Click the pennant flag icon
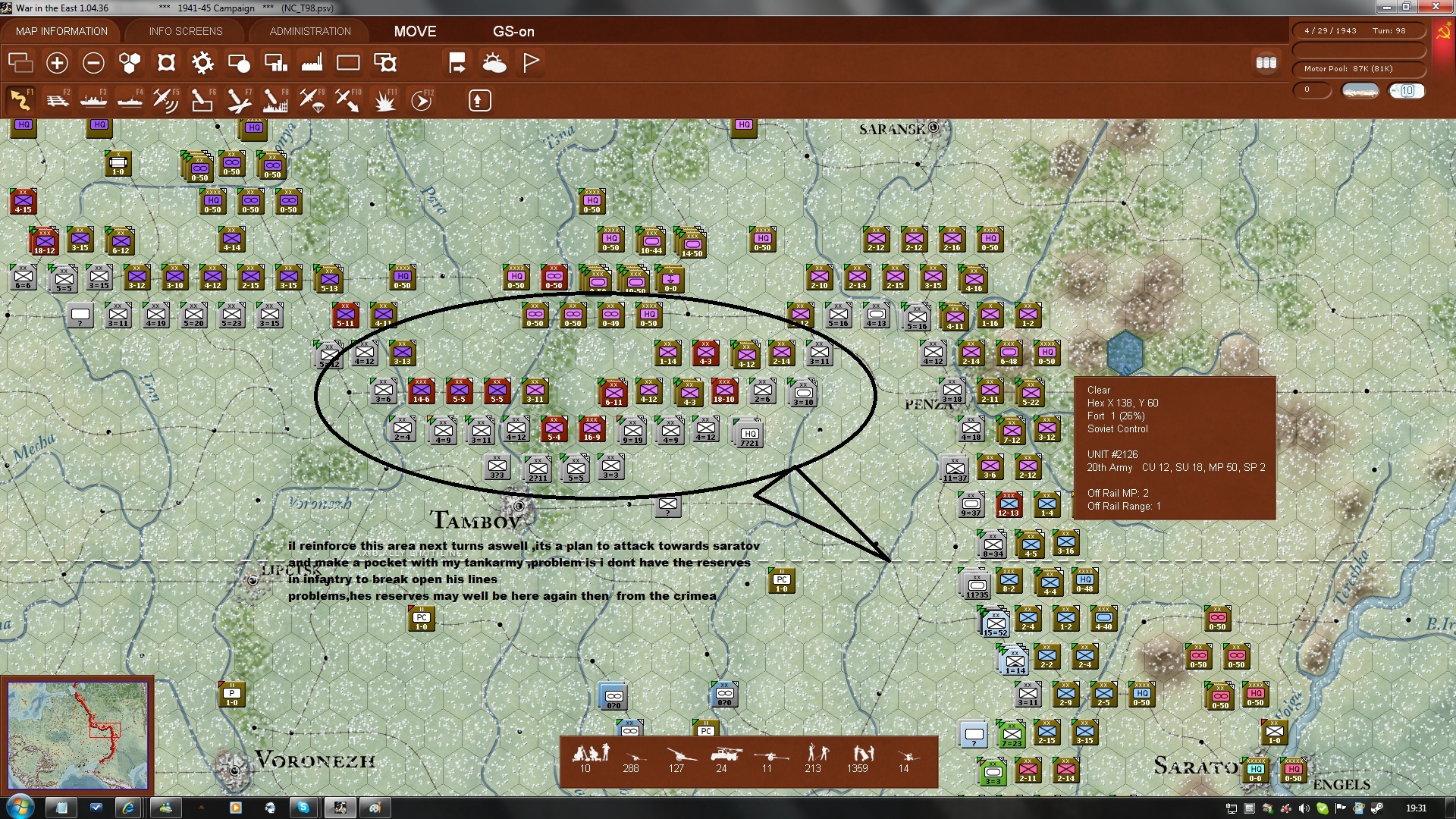 531,63
